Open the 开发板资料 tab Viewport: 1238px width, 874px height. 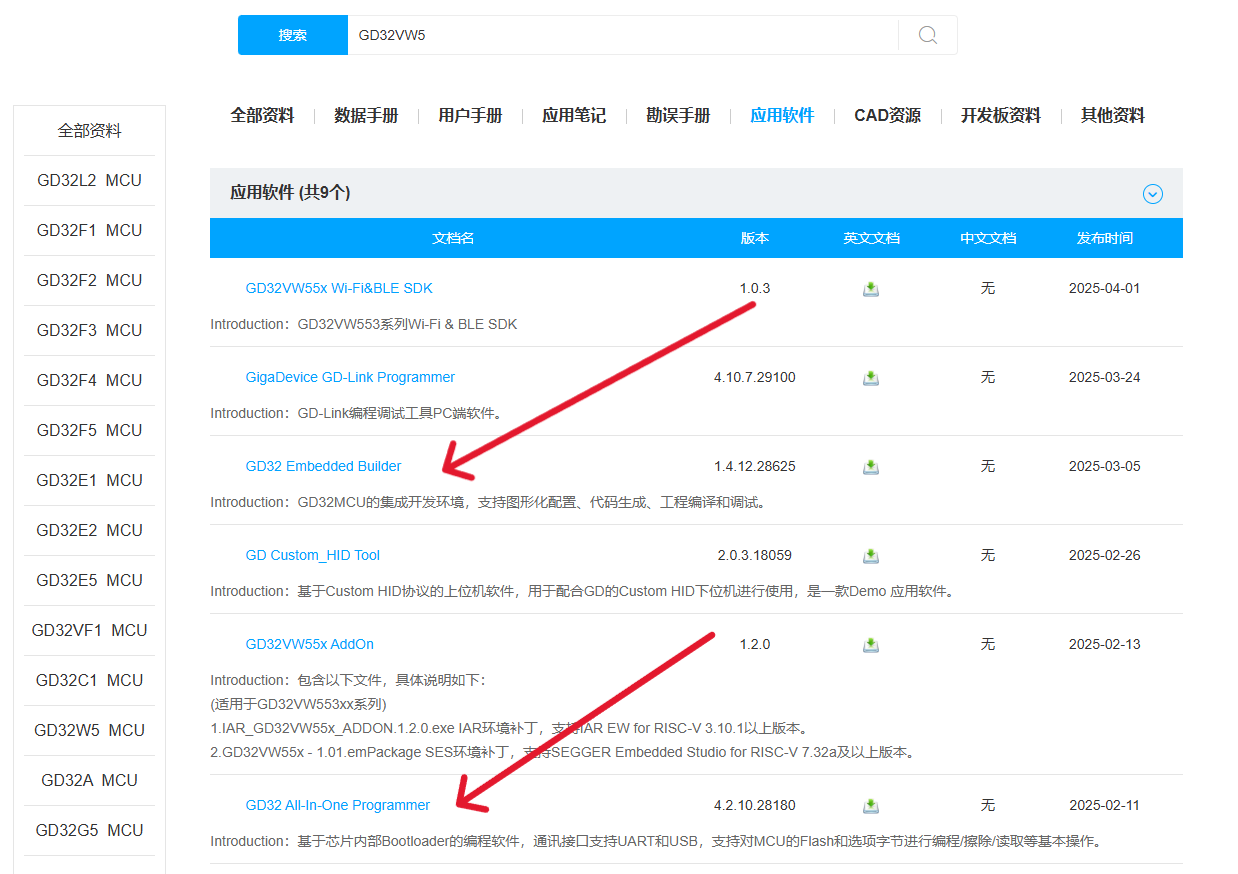(1000, 116)
